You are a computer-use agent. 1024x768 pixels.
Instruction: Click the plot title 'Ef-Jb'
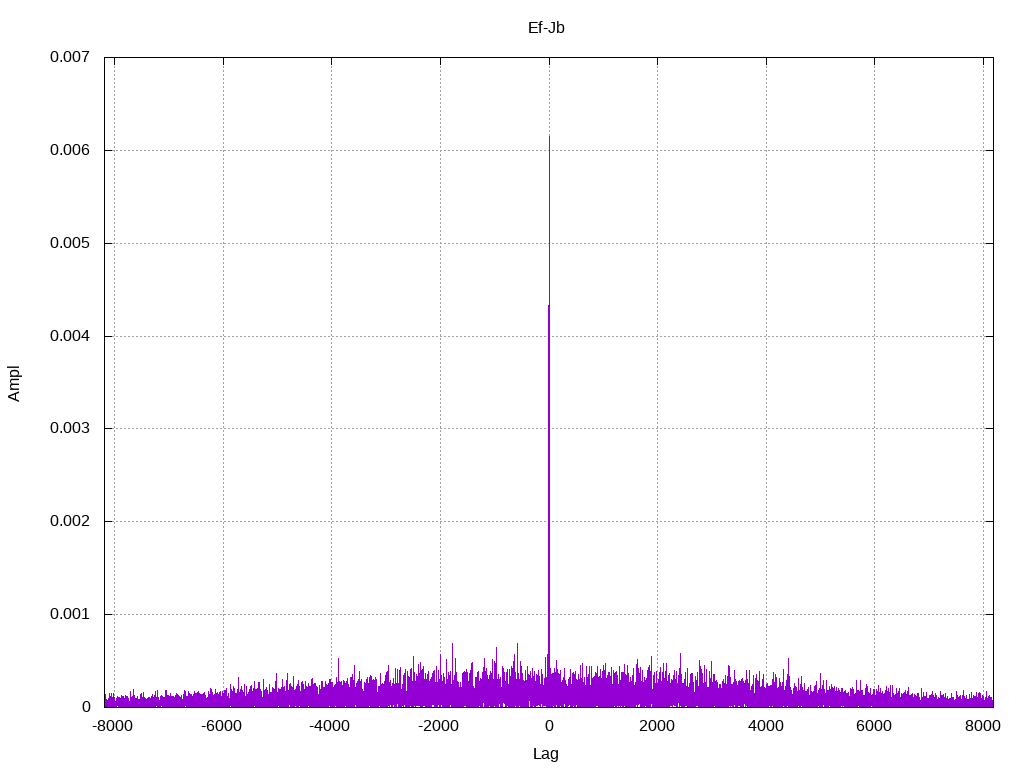546,28
